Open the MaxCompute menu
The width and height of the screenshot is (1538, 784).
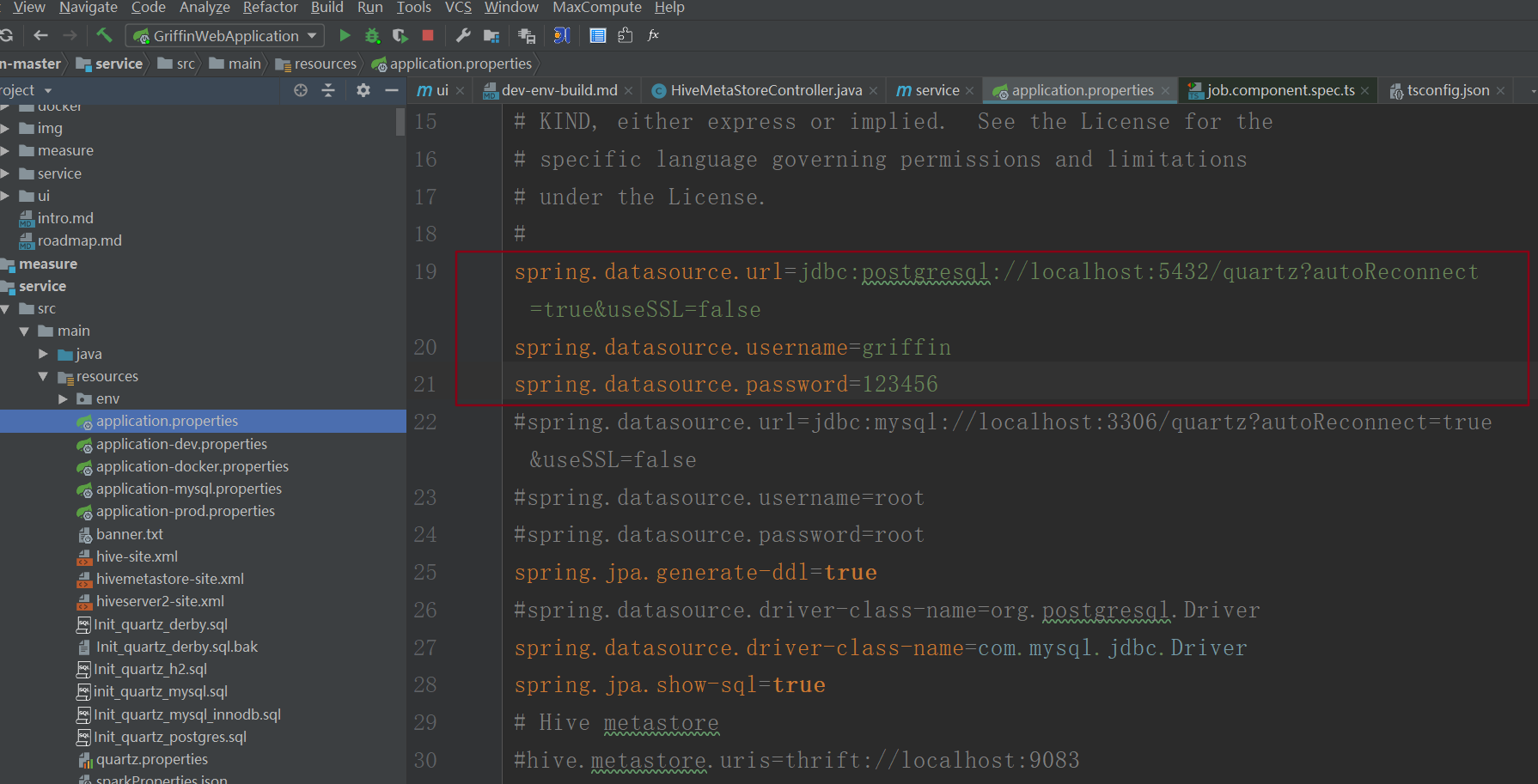[597, 8]
